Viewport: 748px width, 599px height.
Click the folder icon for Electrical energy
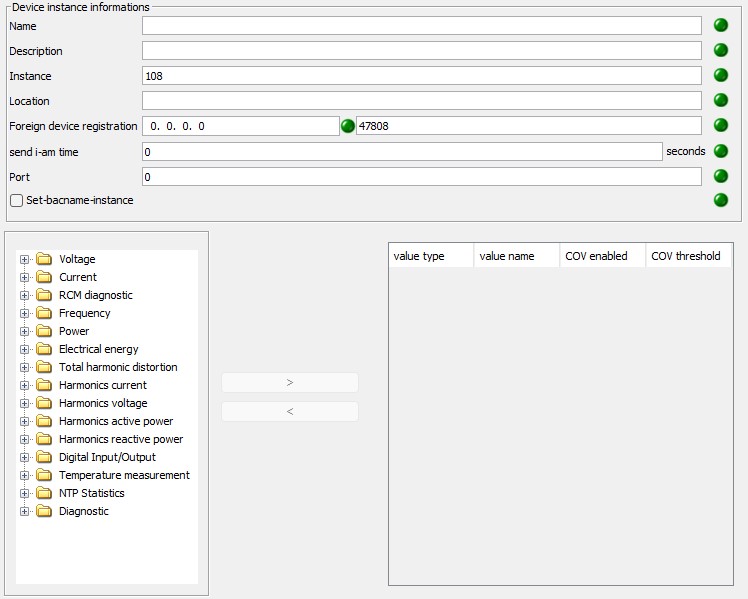tap(43, 349)
